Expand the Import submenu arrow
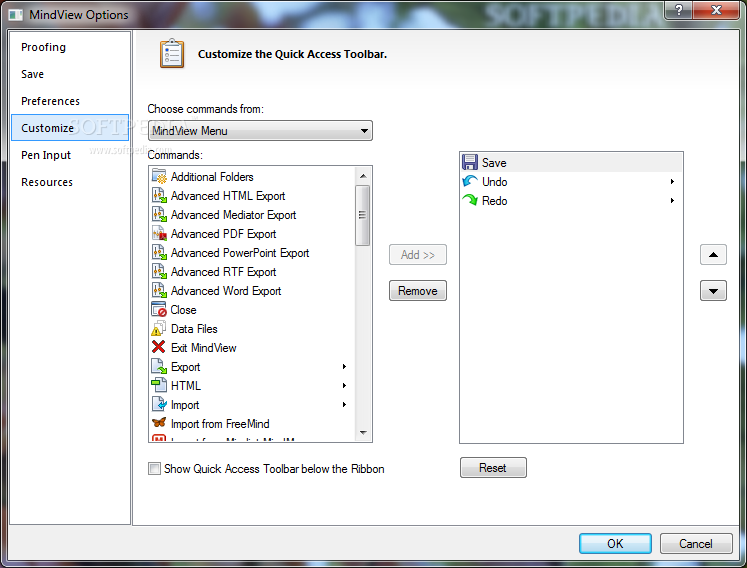 click(x=344, y=405)
